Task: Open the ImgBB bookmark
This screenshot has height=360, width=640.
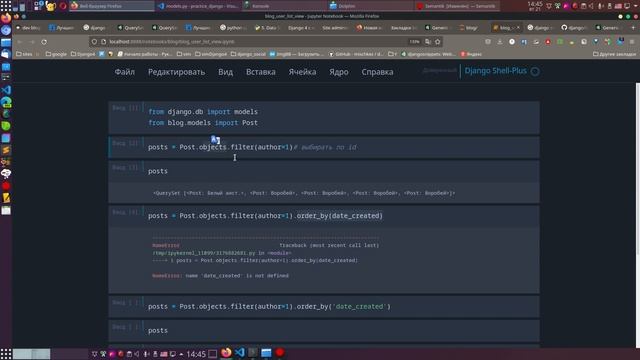Action: click(297, 54)
